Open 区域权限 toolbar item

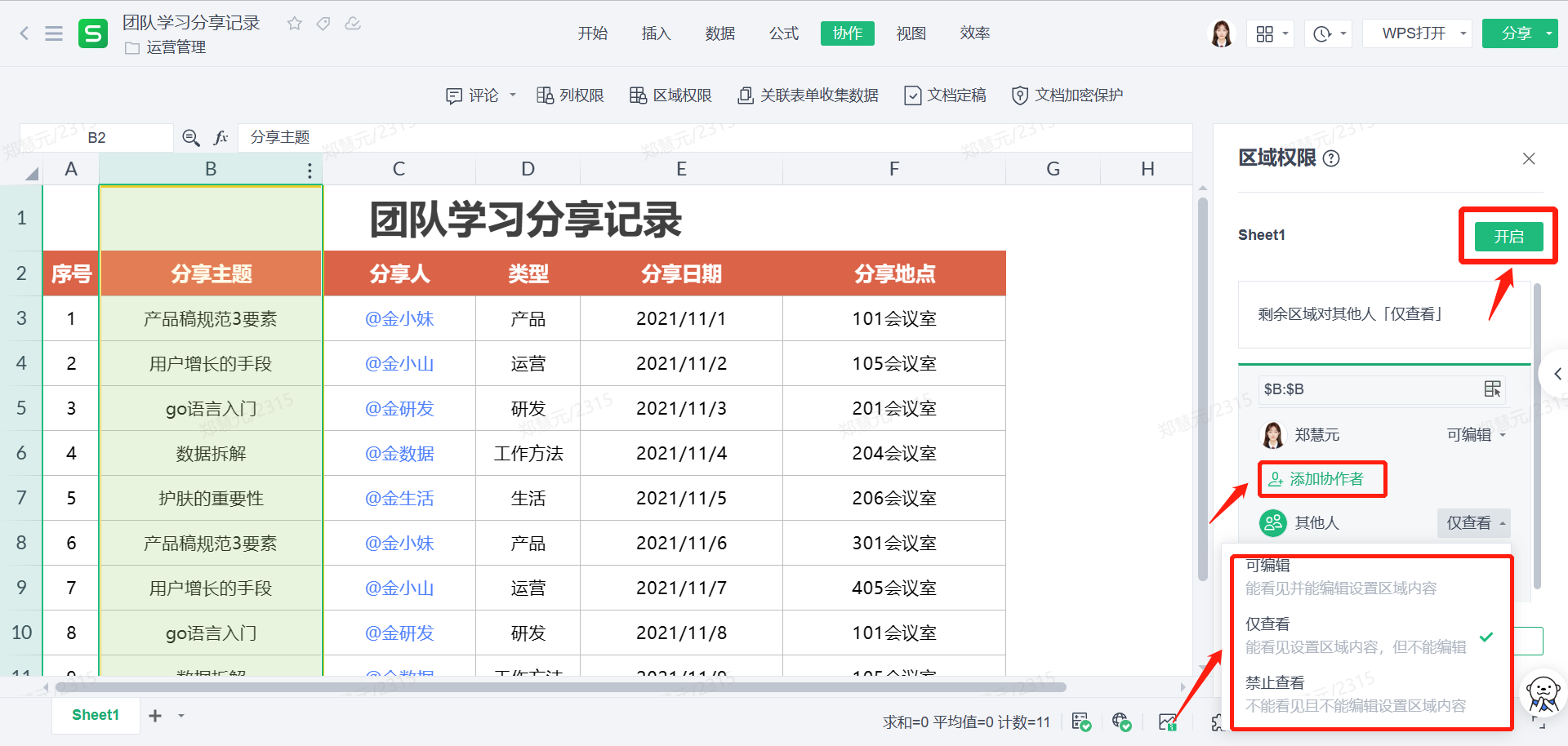670,95
